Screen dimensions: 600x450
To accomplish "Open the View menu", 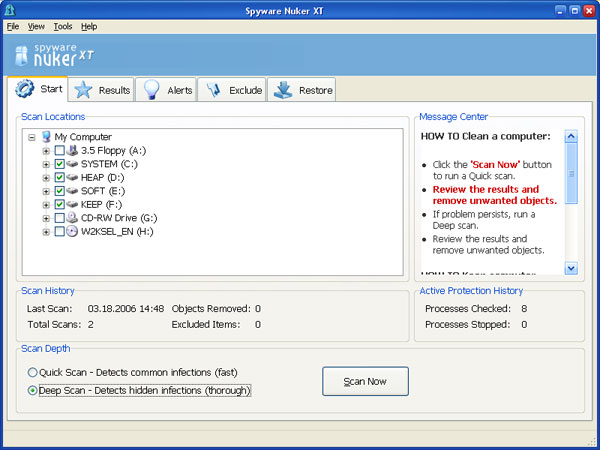I will [x=36, y=26].
